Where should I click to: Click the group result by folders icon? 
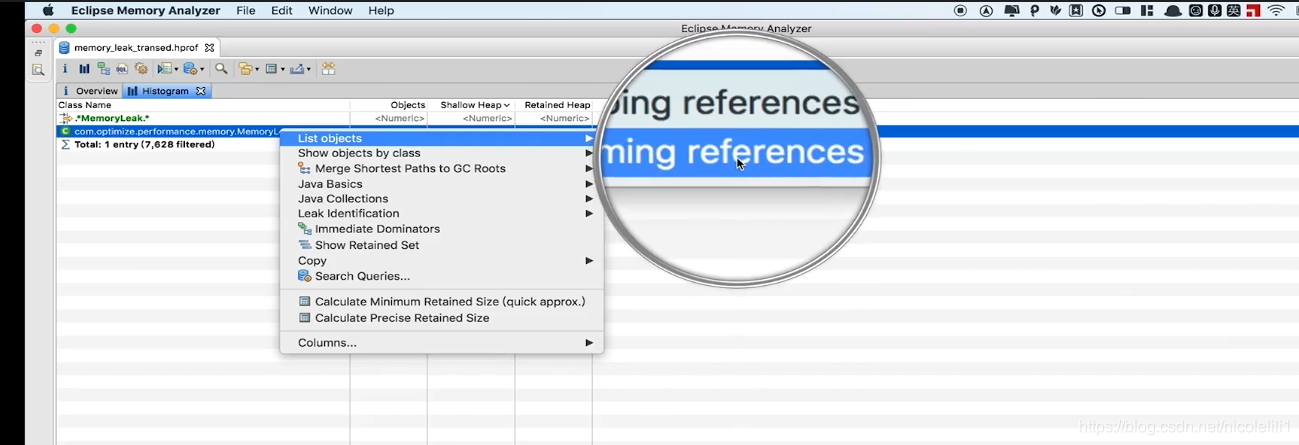[x=245, y=69]
